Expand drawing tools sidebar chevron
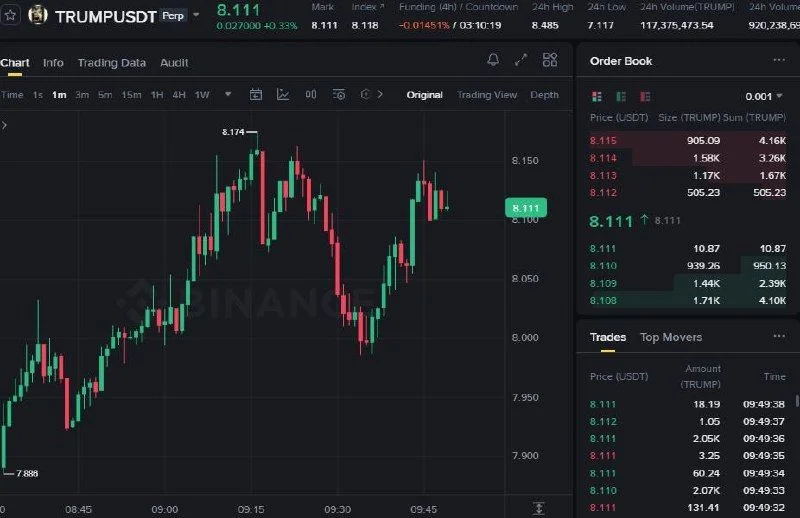 [x=4, y=125]
